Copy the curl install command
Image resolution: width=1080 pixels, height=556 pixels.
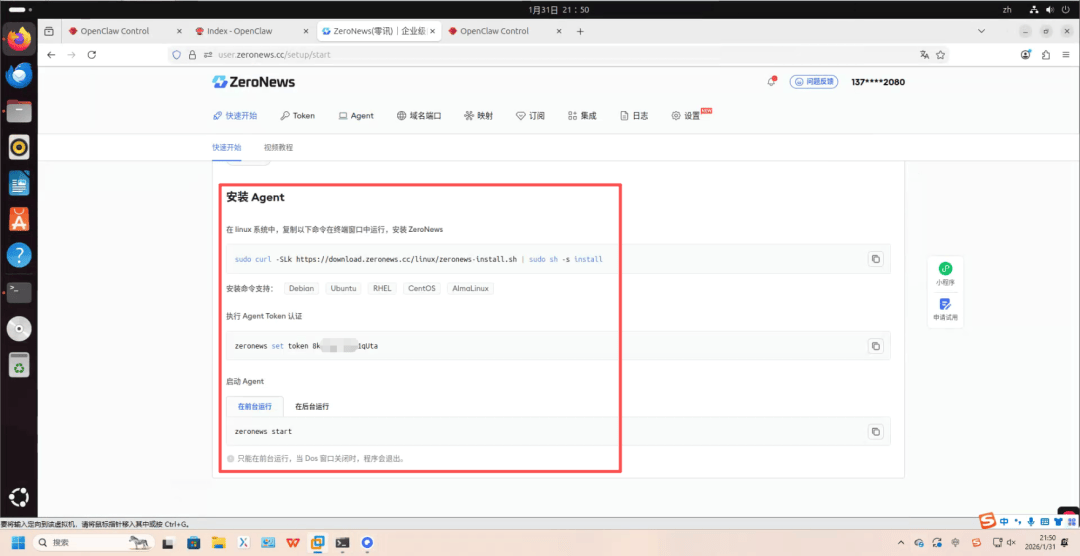coord(875,259)
